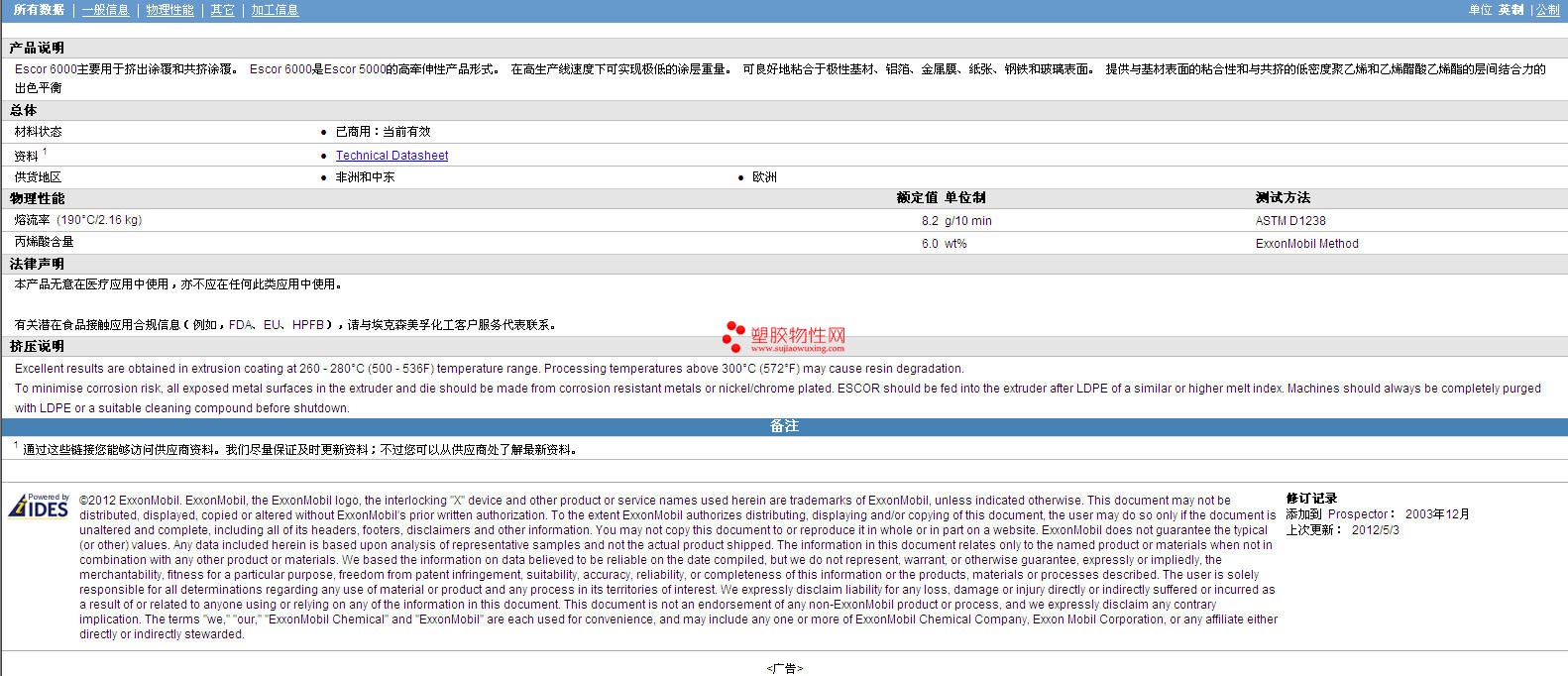Click the FDA food contact compliance sentence

[x=287, y=325]
